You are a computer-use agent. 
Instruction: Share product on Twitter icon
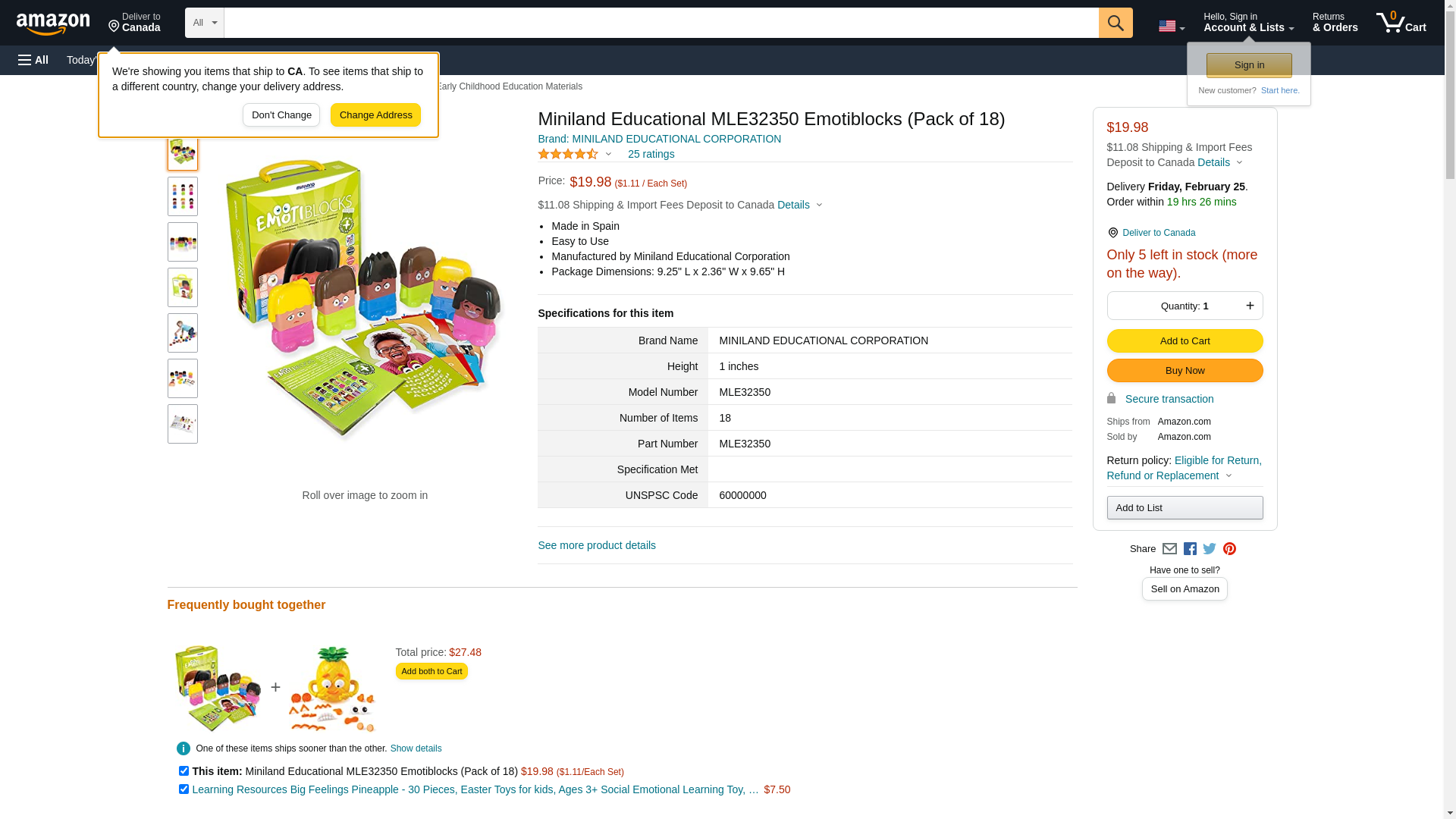coord(1210,549)
